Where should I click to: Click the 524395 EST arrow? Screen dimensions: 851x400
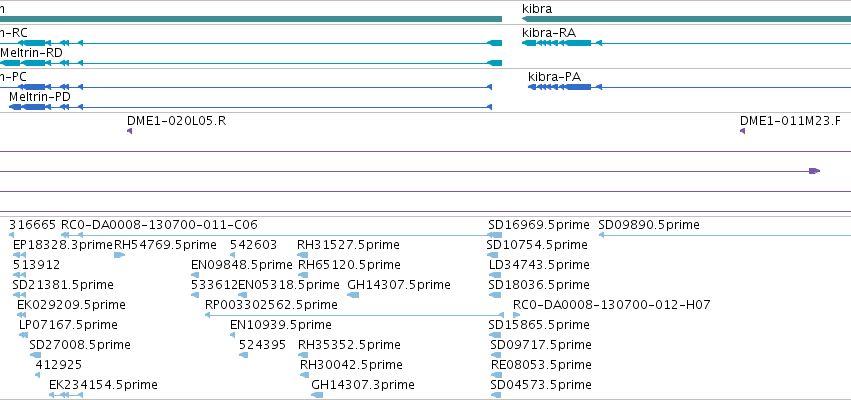pos(243,355)
